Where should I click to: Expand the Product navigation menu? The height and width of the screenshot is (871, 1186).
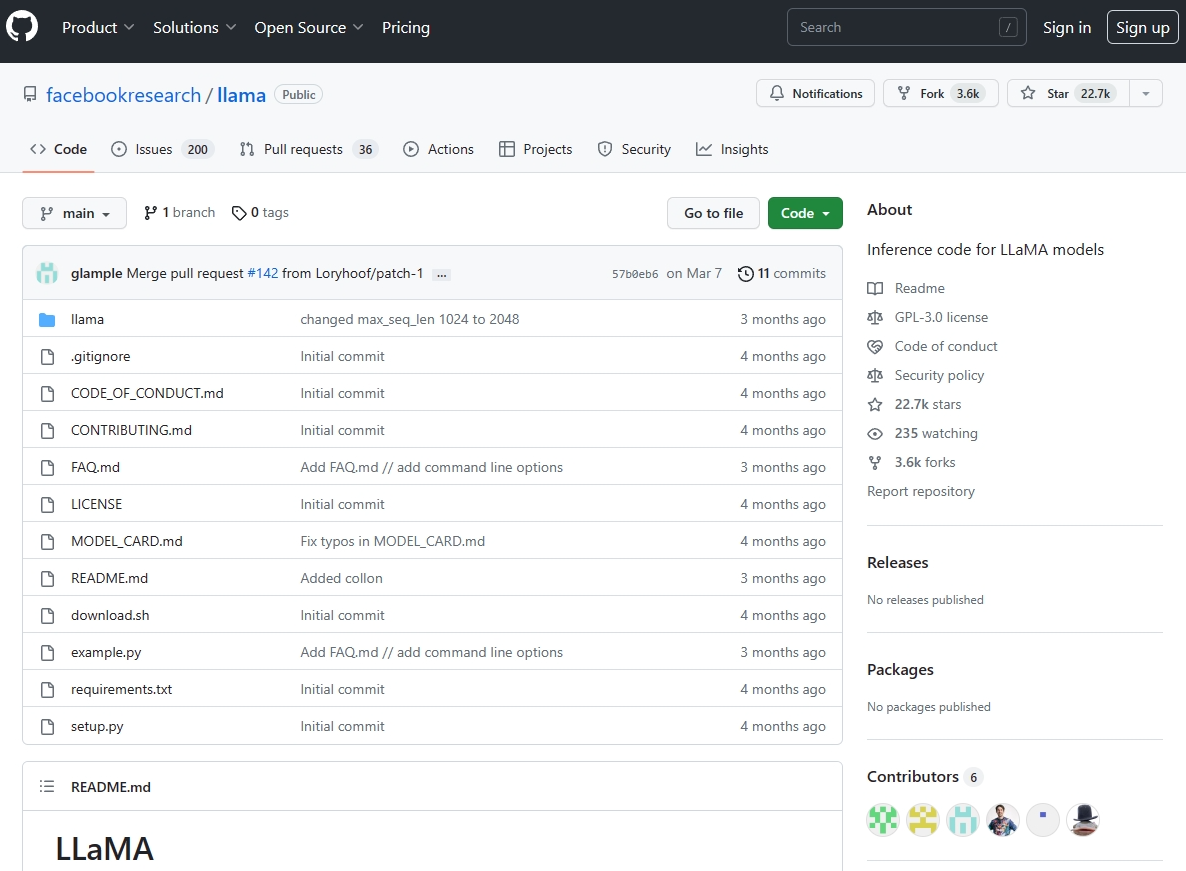(98, 27)
